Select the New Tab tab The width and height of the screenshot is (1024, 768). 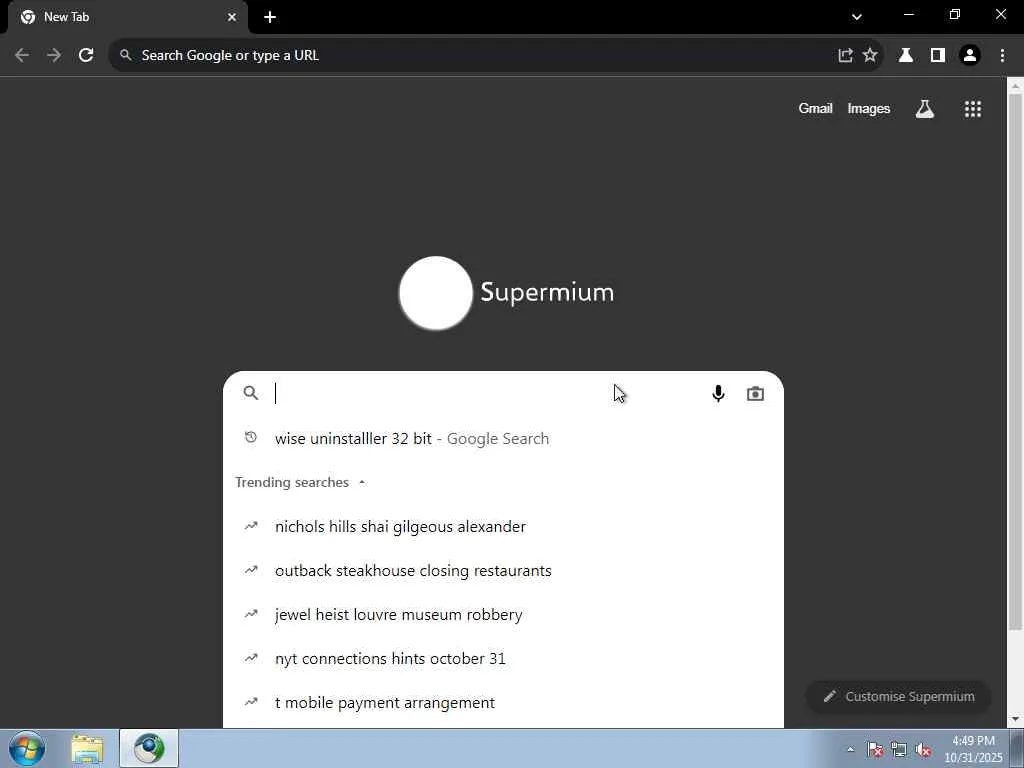(x=127, y=17)
